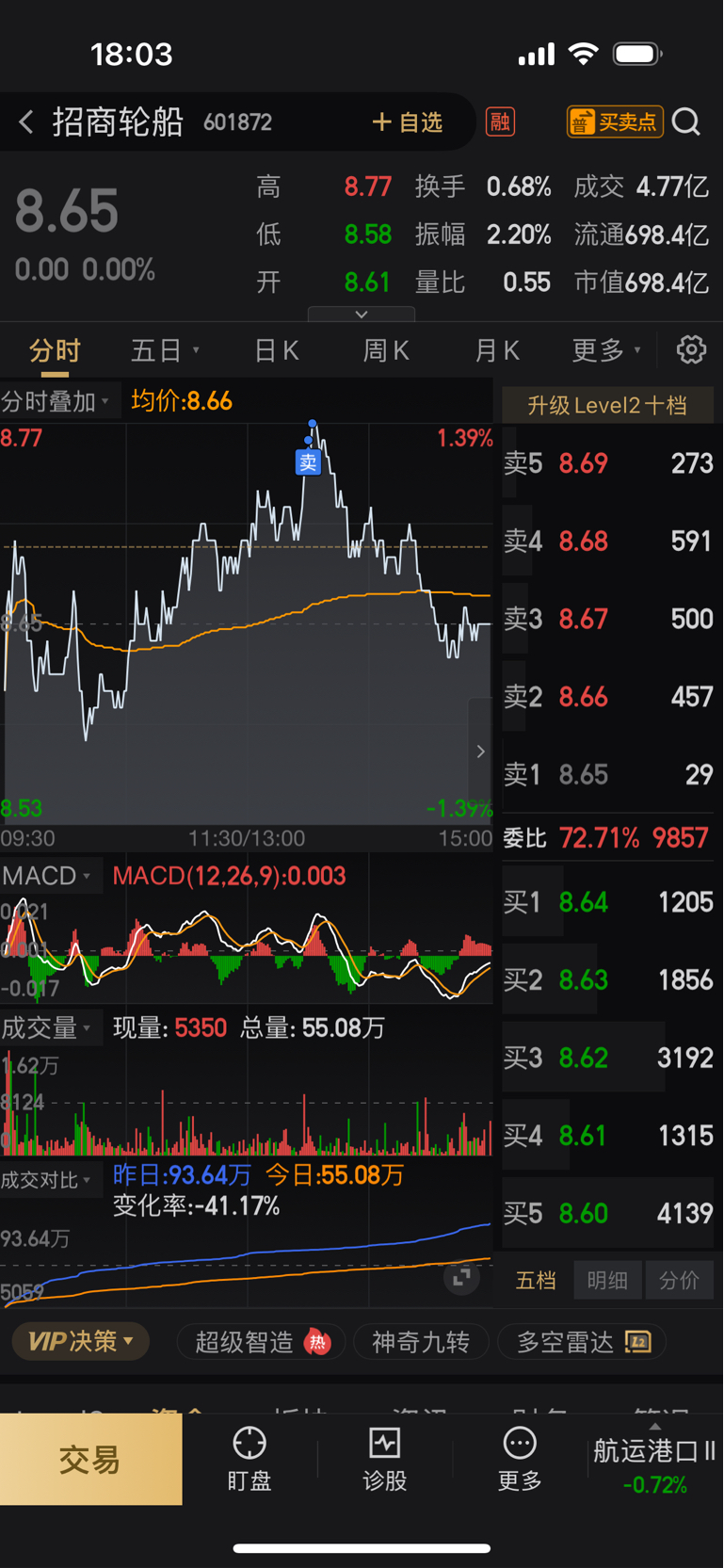Select the 分时 tab

55,351
